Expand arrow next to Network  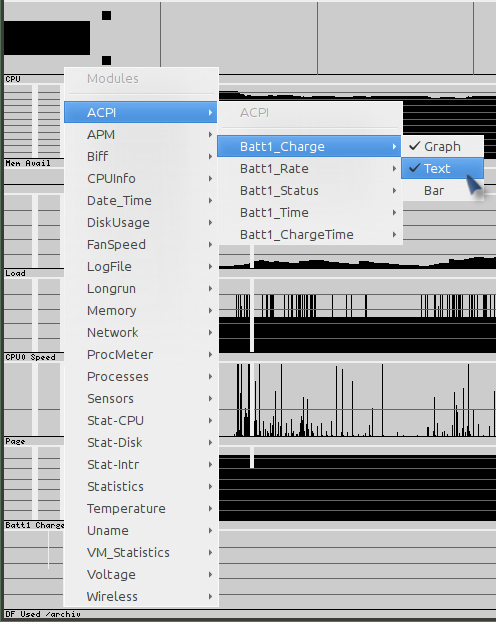point(210,332)
